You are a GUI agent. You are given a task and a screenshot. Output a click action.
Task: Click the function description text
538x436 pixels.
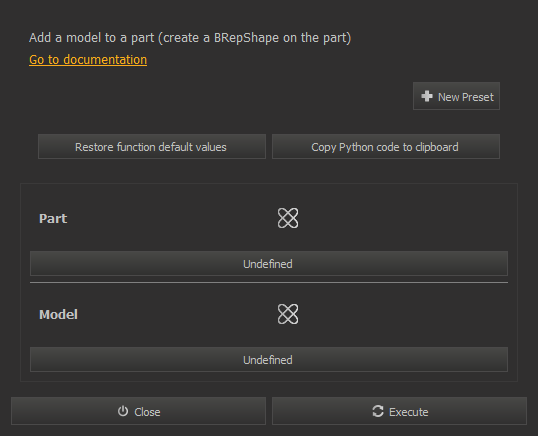coord(190,38)
